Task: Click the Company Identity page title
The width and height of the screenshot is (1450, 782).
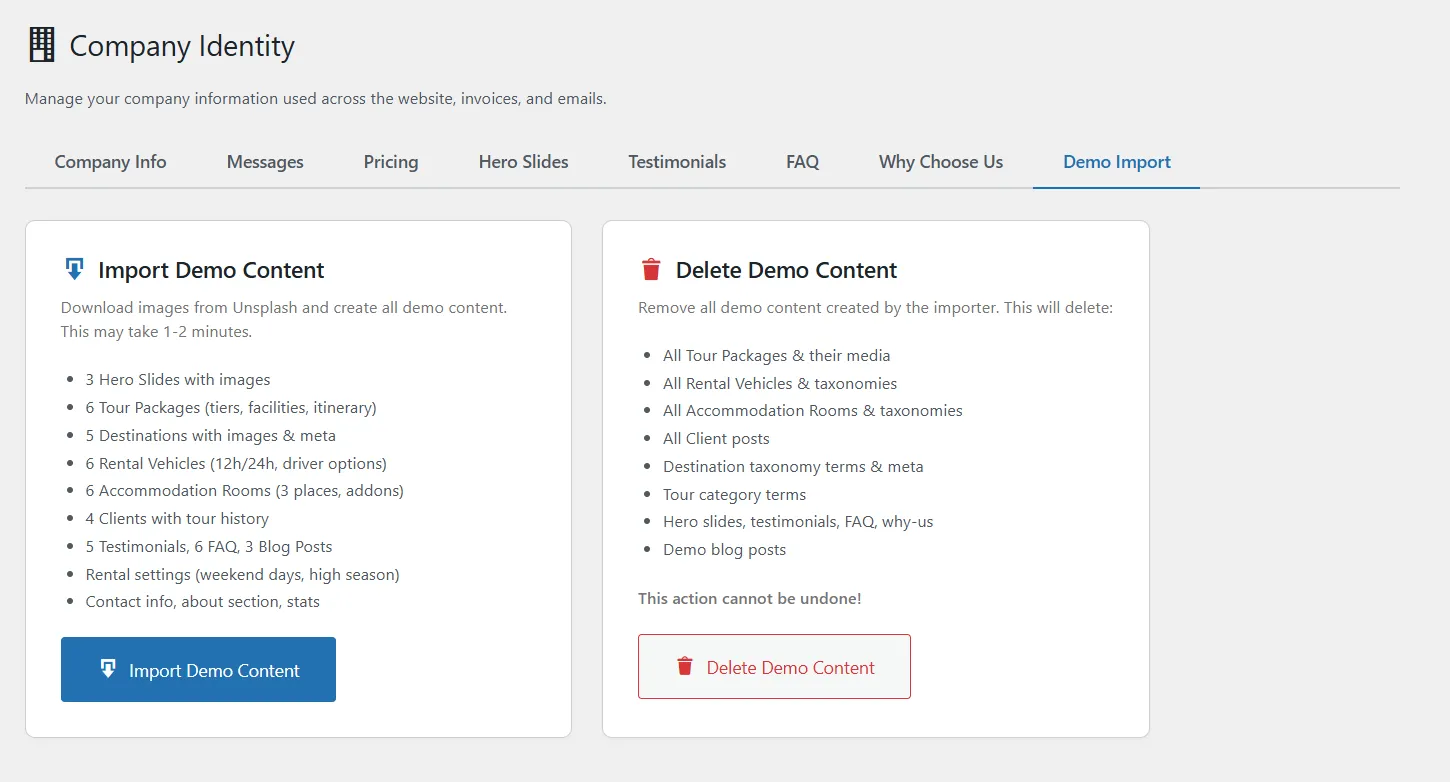Action: (x=182, y=46)
